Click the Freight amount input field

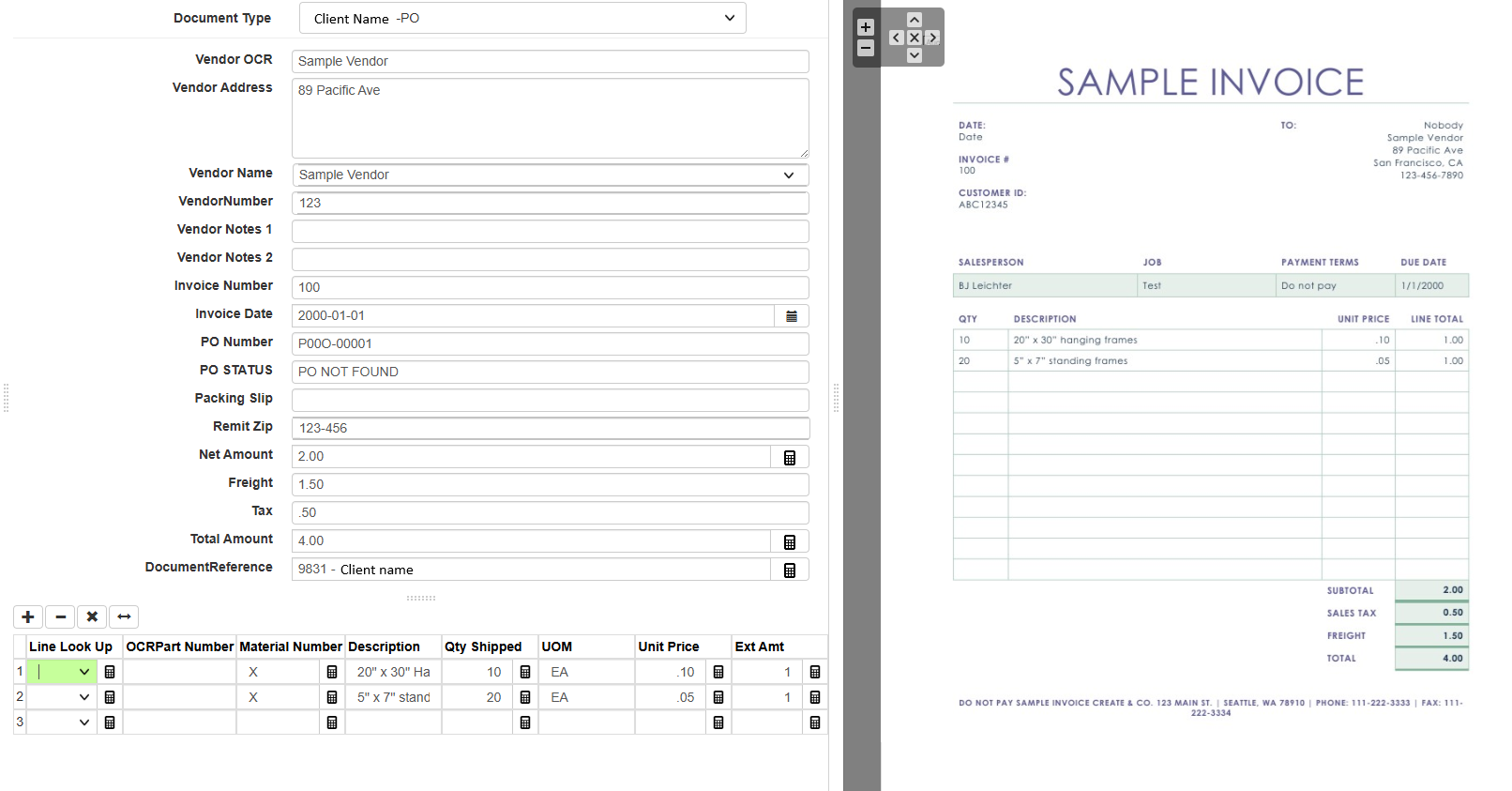pyautogui.click(x=550, y=484)
